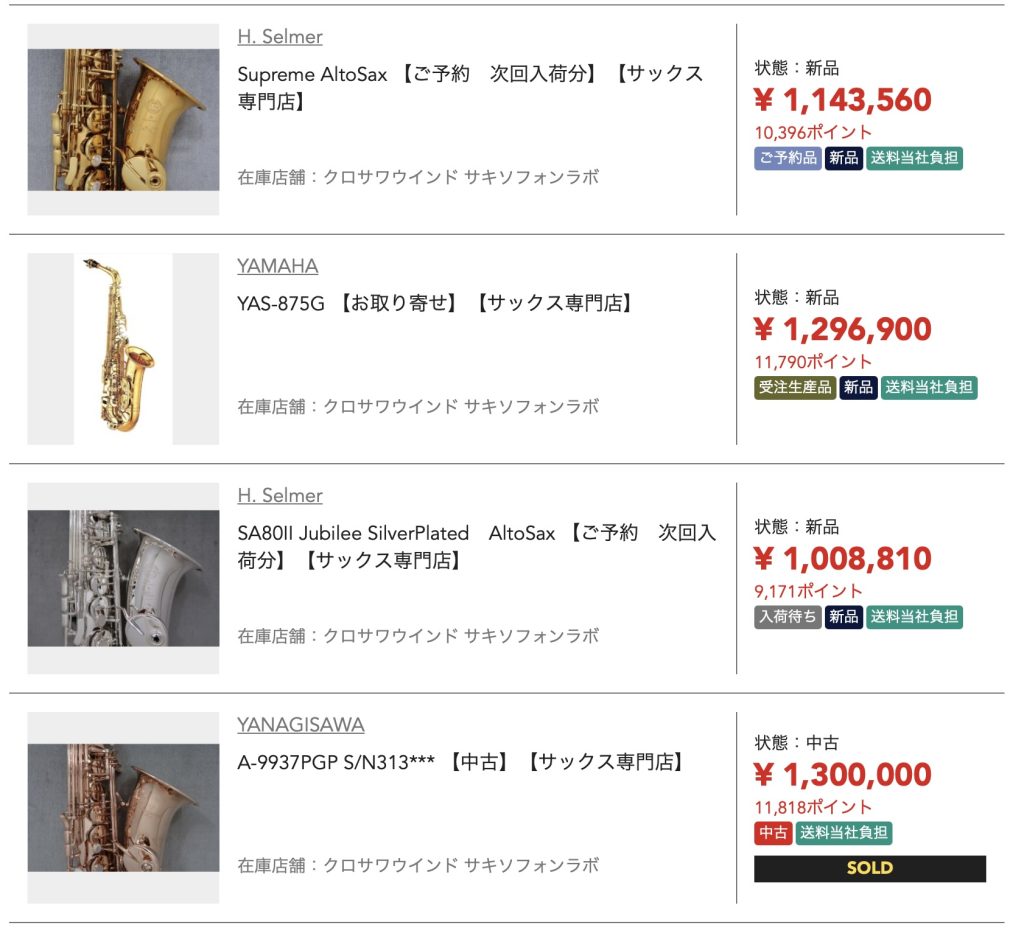Open the YAMAHA YAS-875G saxophone image

pyautogui.click(x=123, y=349)
